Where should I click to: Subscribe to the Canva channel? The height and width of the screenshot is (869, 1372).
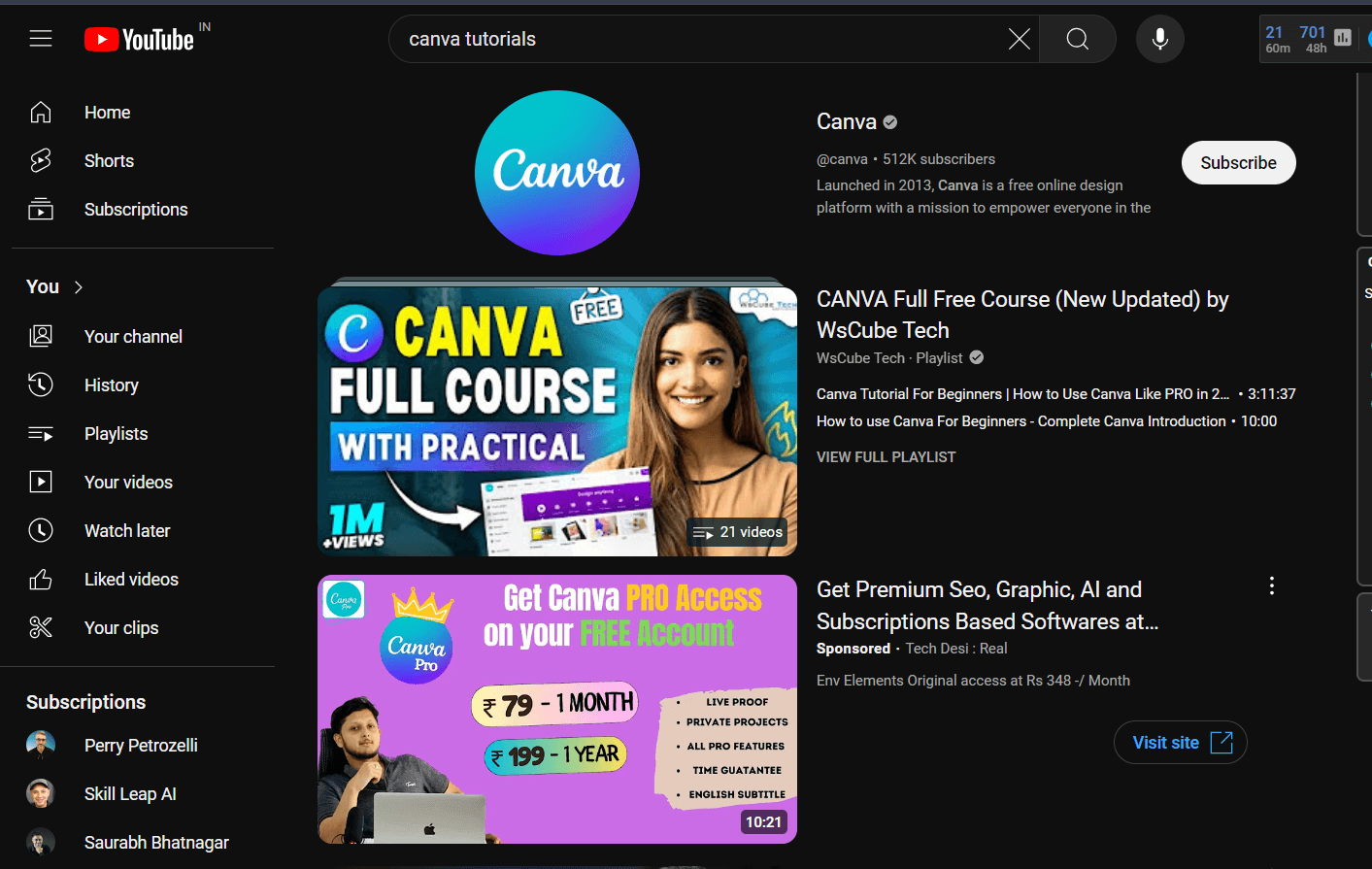[x=1238, y=163]
